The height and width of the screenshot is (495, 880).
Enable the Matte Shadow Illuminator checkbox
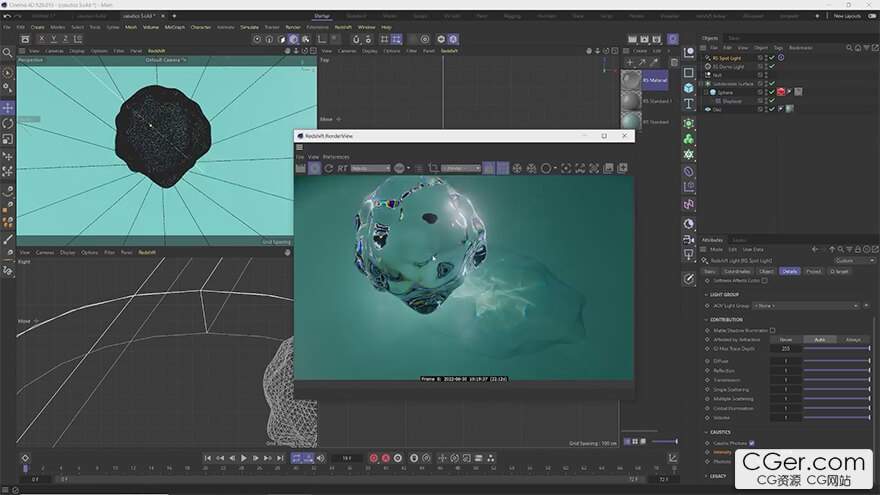point(772,330)
